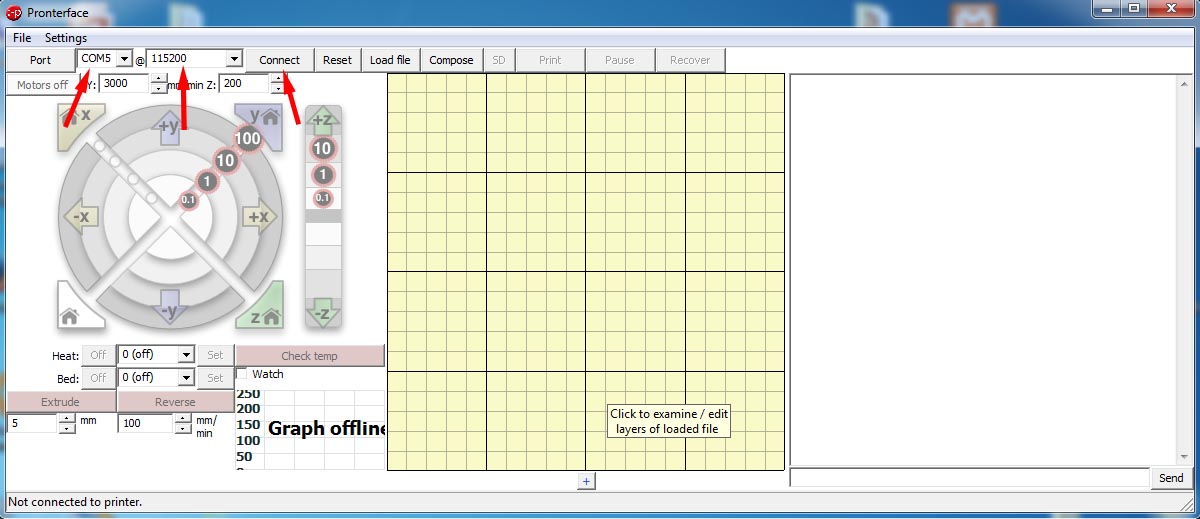Jog the head with the +x arrow

coord(259,216)
